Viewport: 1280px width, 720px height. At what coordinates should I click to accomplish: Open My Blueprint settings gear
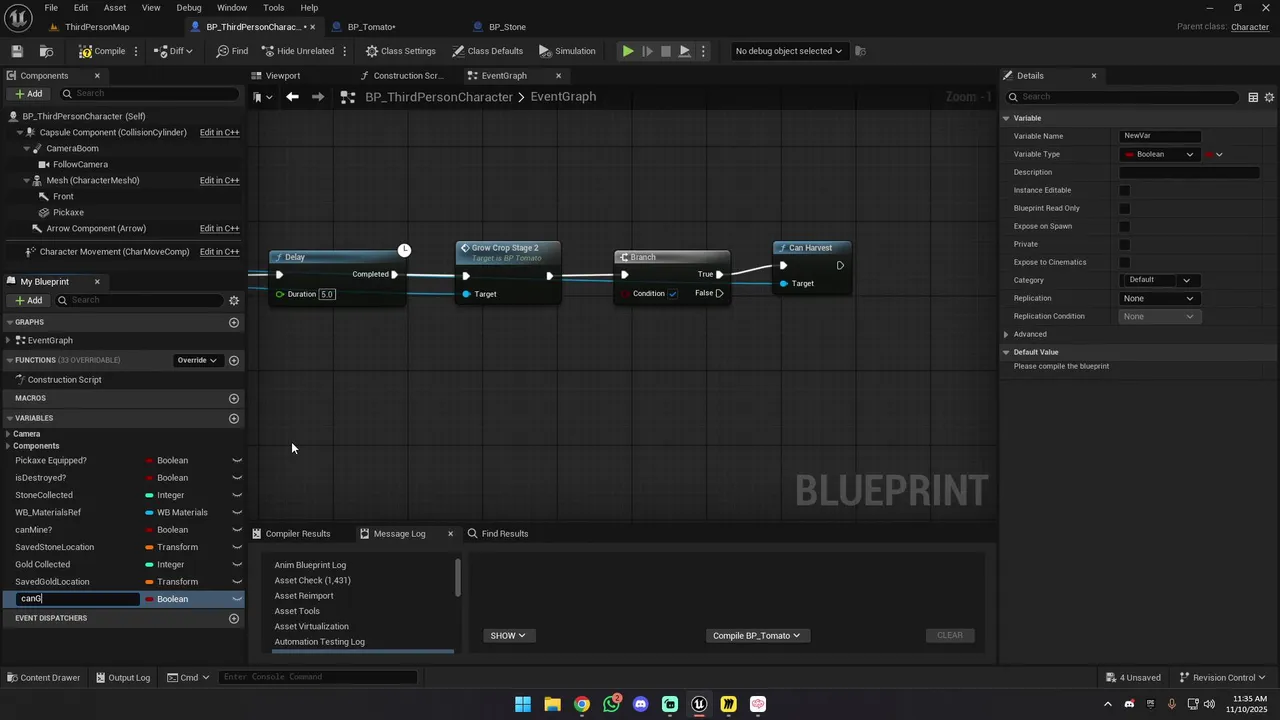[234, 300]
